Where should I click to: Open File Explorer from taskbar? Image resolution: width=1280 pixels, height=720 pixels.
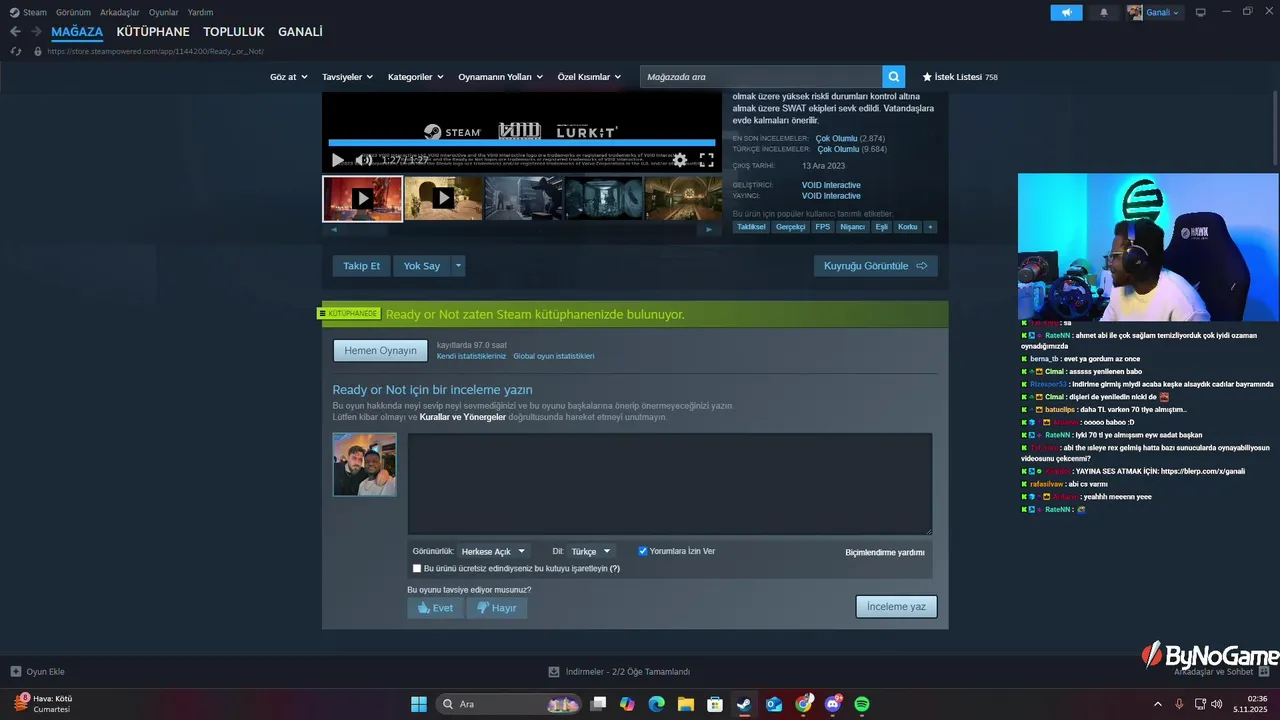[x=686, y=704]
